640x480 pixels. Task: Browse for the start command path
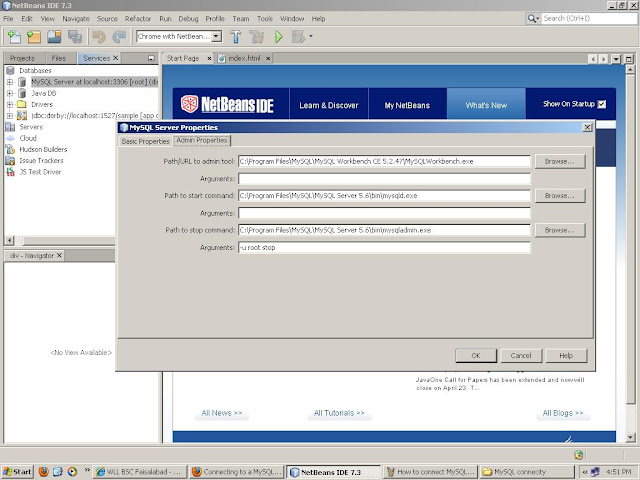(x=560, y=196)
